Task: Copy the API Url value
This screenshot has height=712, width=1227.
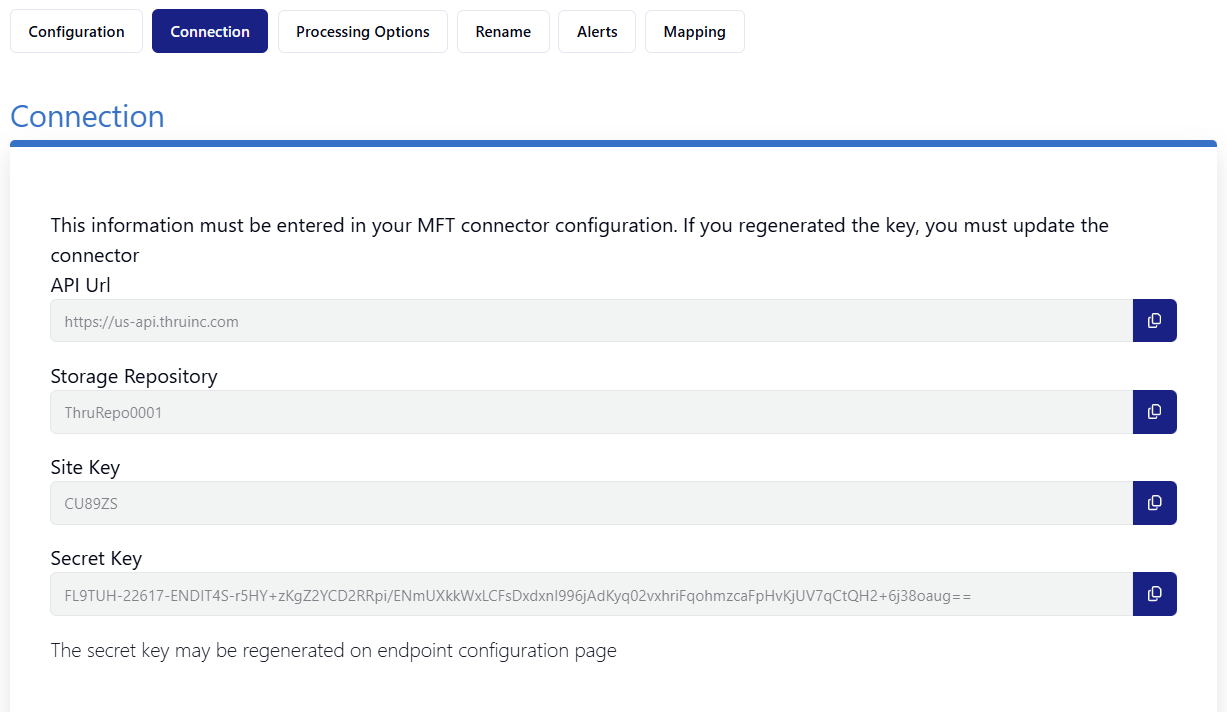Action: tap(1154, 321)
